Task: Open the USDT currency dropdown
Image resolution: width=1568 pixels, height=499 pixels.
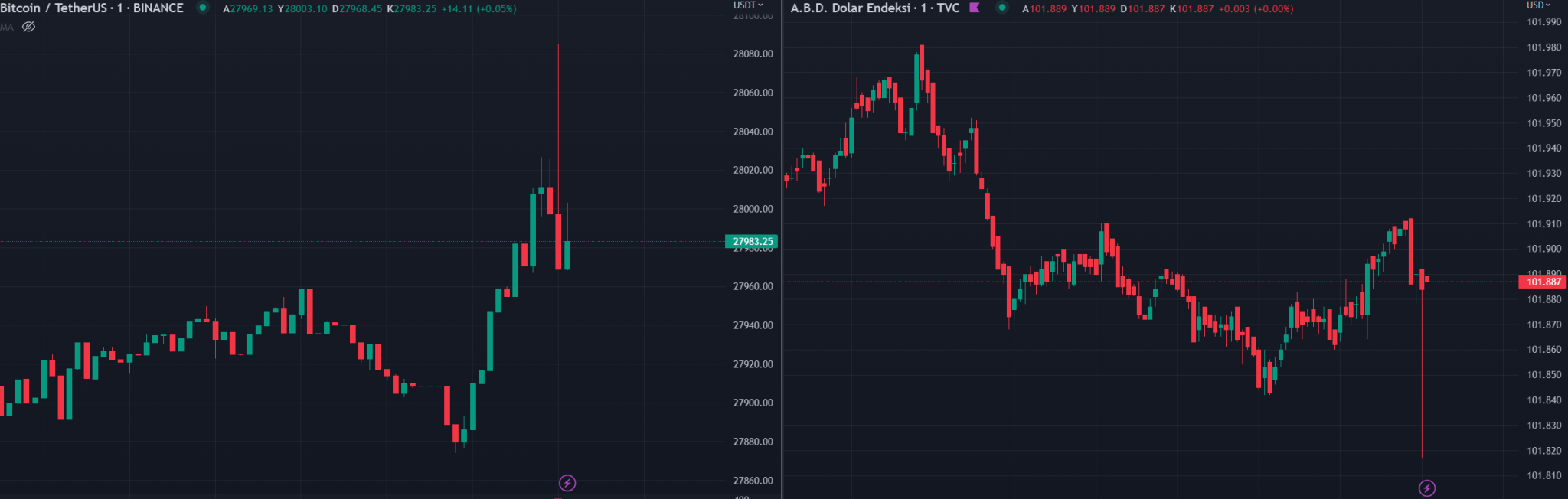Action: tap(748, 5)
